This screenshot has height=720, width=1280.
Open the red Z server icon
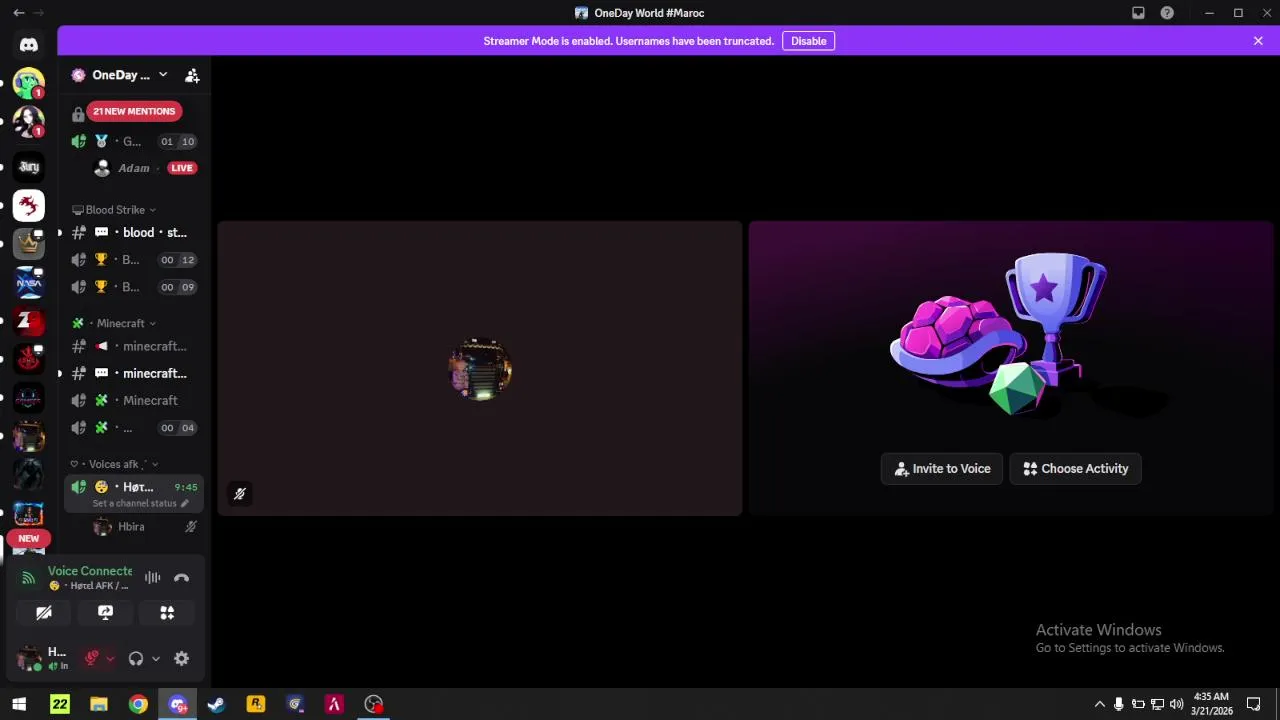[29, 322]
